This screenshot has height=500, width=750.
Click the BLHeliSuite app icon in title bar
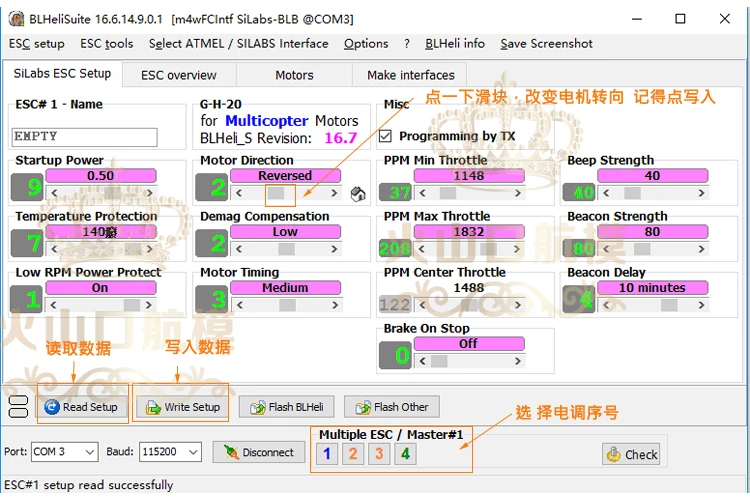[x=17, y=19]
